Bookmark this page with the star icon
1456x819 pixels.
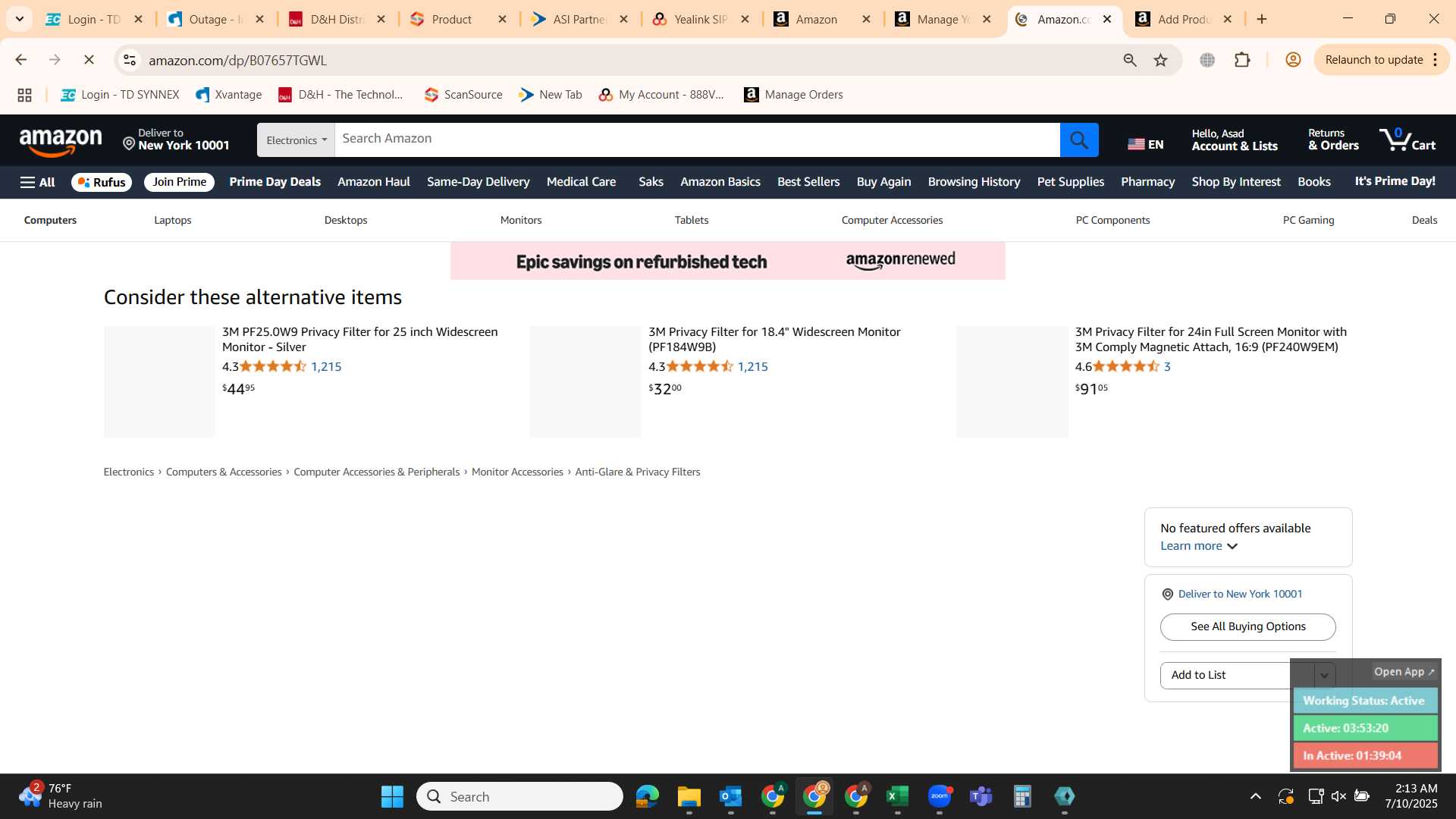[x=1160, y=60]
